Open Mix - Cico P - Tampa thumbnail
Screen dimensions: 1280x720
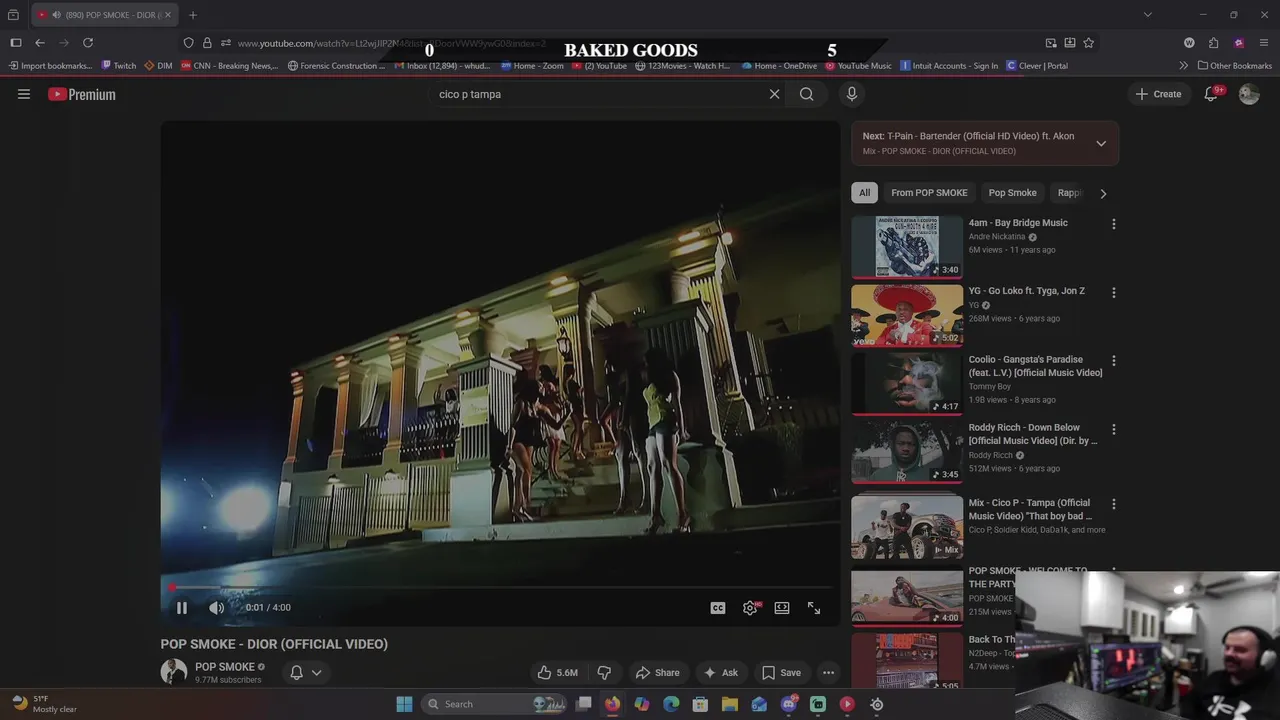coord(907,527)
